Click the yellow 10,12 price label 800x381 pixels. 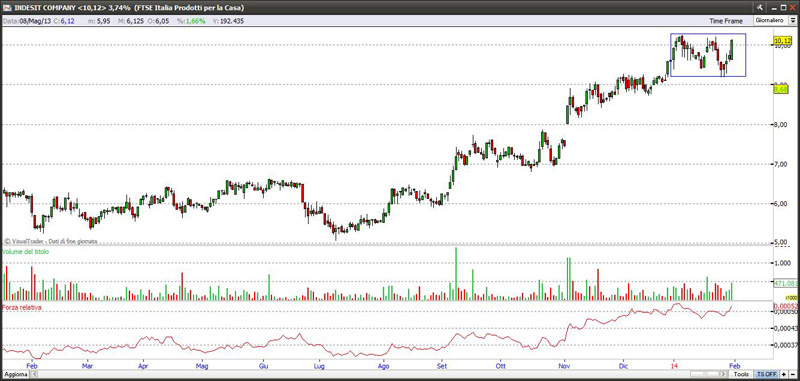point(782,40)
